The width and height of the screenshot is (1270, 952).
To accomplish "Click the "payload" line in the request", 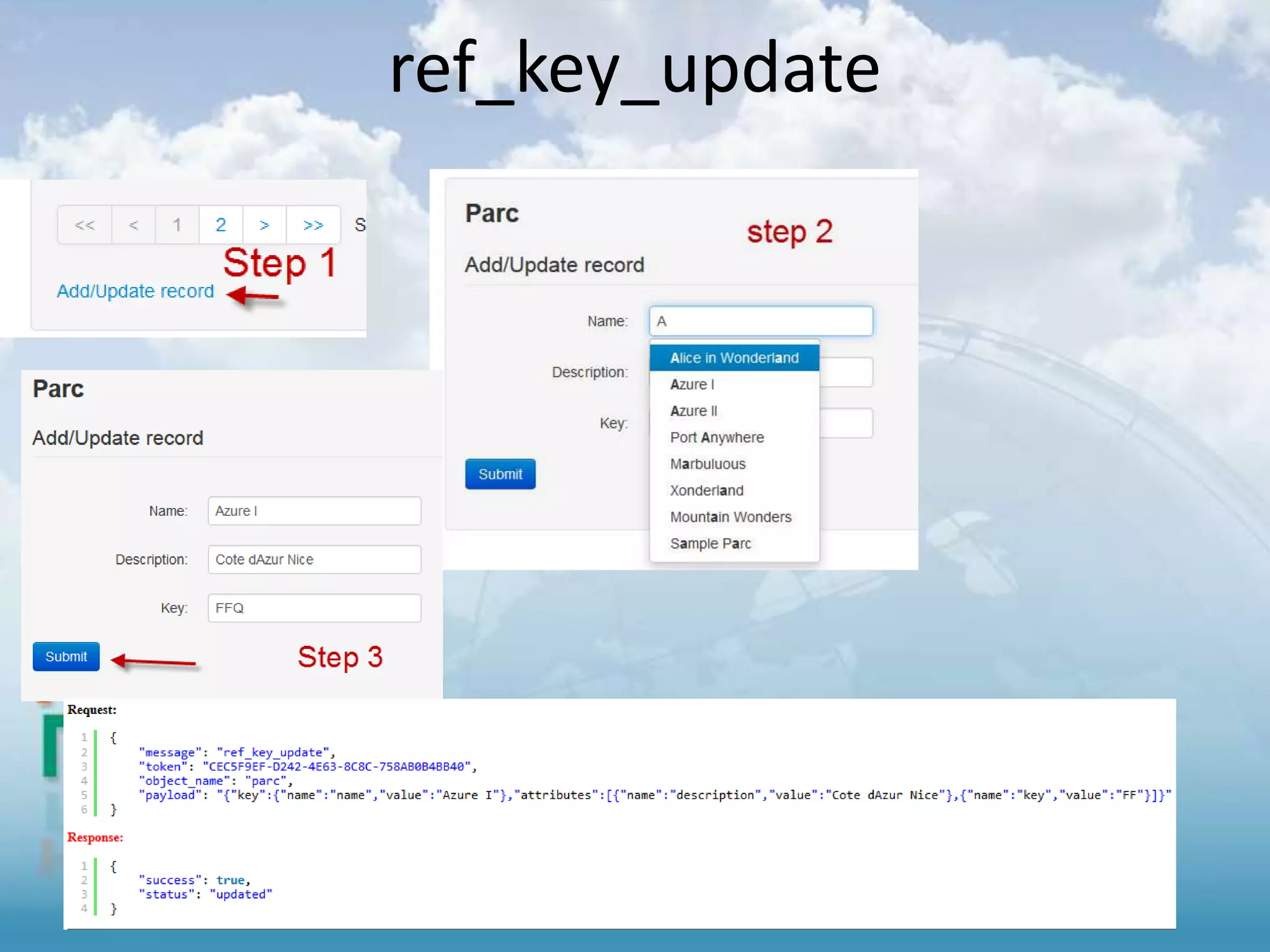I will click(x=655, y=795).
